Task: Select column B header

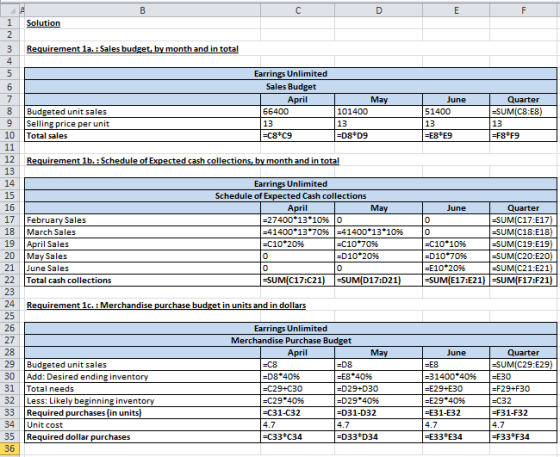Action: 142,11
